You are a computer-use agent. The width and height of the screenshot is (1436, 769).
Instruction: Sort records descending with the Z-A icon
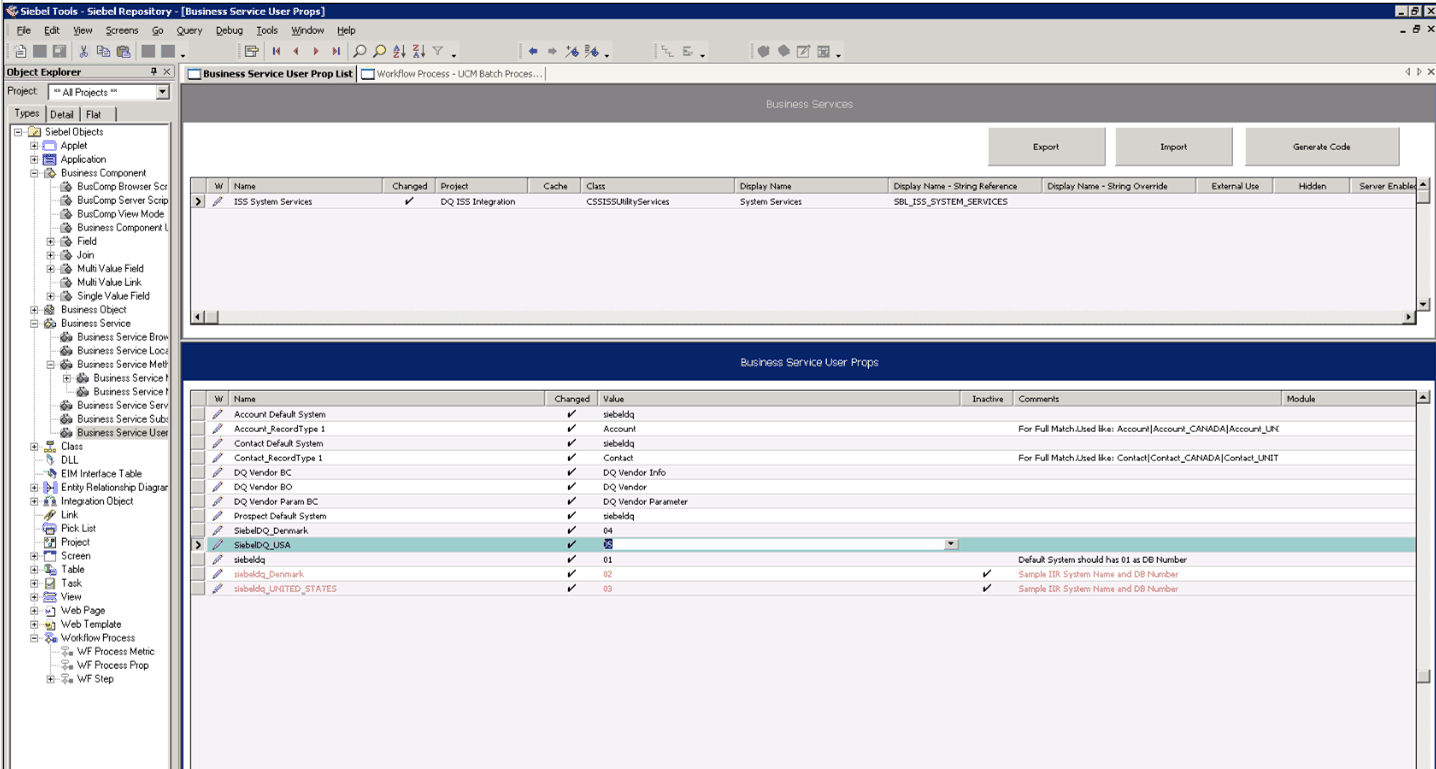click(x=419, y=51)
